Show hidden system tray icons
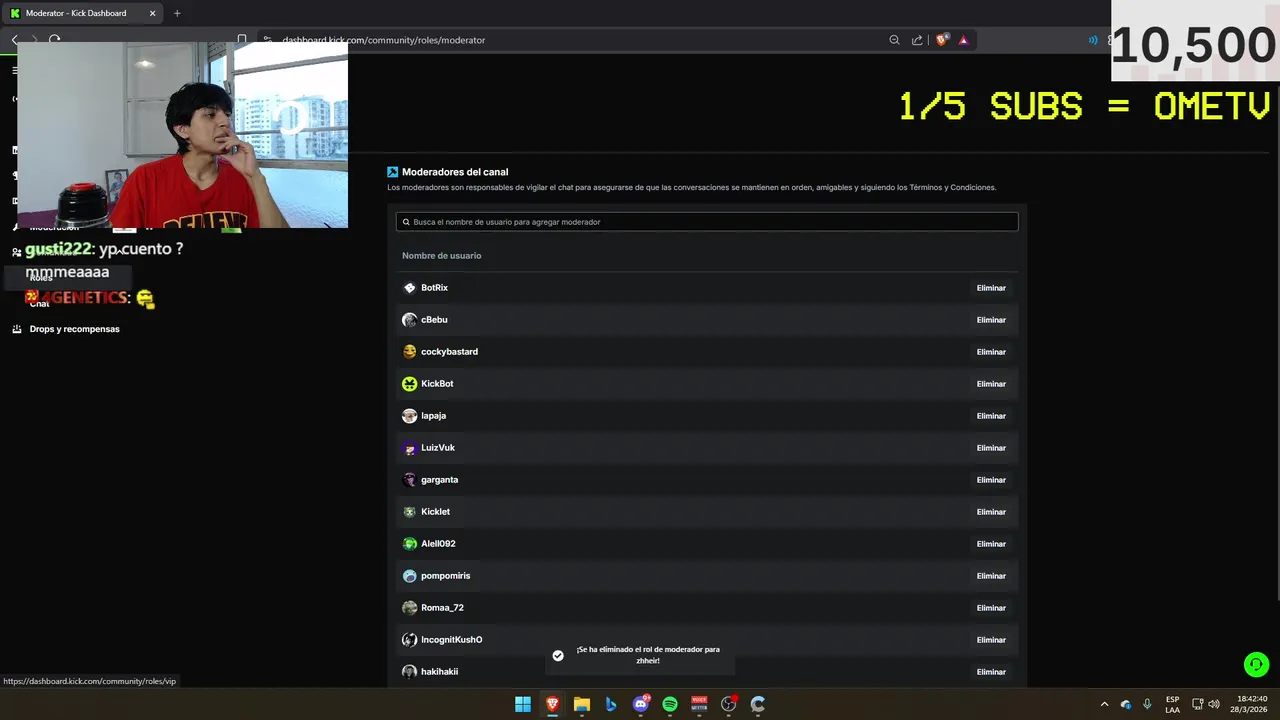 tap(1104, 704)
